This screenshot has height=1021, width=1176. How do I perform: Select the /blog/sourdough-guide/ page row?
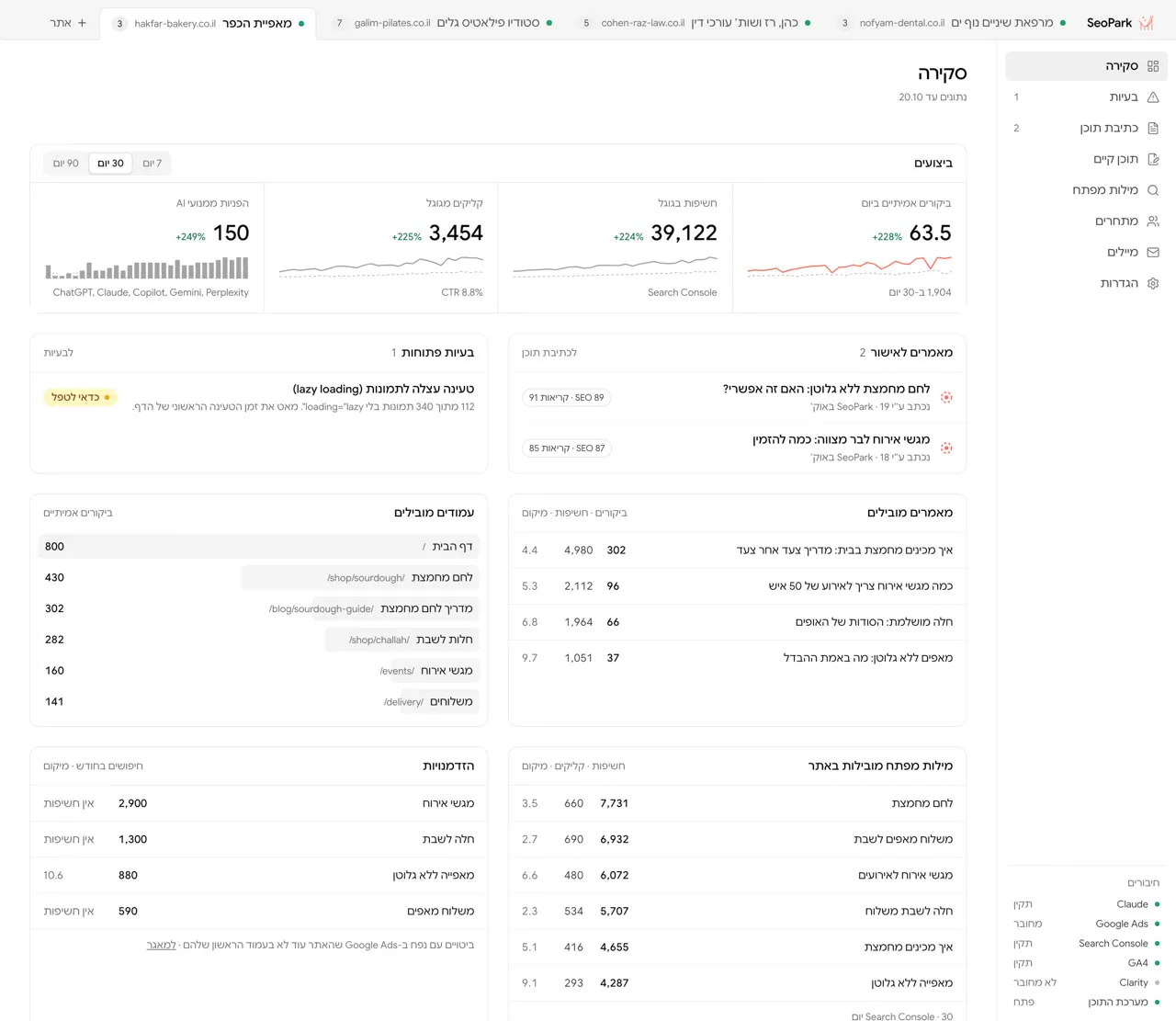click(x=259, y=609)
